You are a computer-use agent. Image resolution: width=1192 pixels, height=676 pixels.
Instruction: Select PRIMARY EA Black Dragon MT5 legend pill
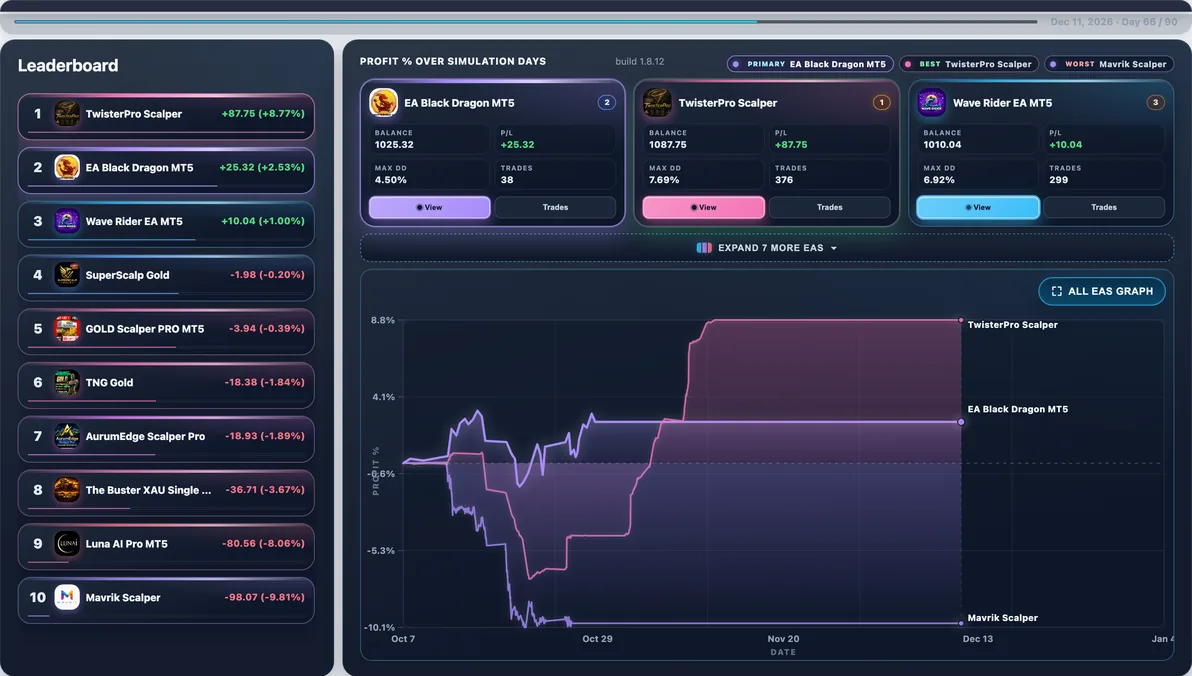tap(810, 64)
